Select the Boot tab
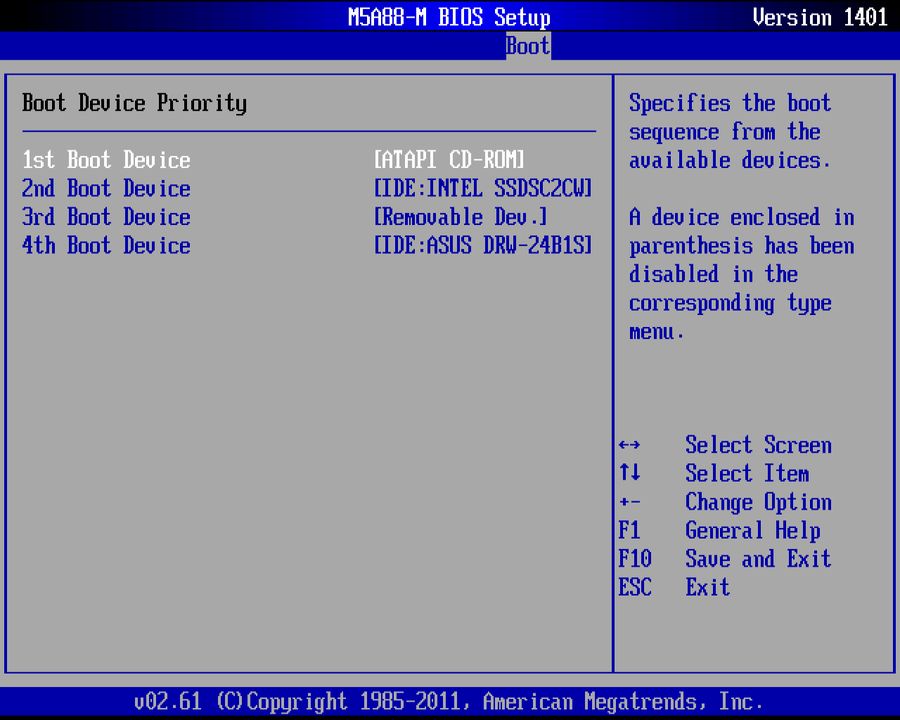 click(x=527, y=46)
